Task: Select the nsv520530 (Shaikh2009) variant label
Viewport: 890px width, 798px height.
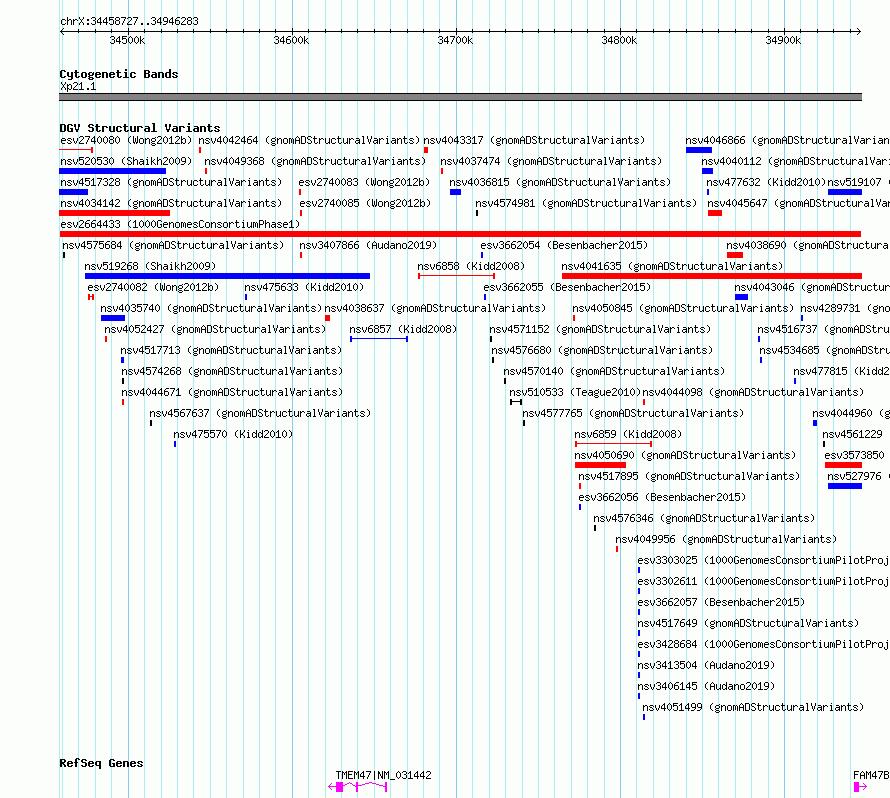Action: [126, 161]
